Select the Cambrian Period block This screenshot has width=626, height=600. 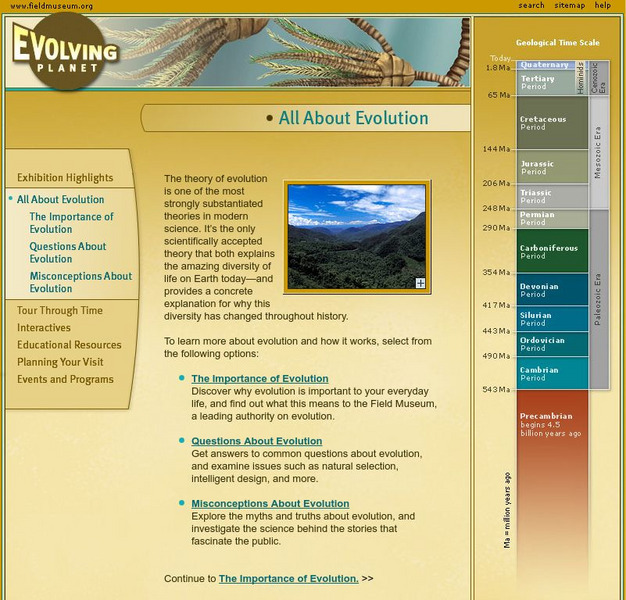pyautogui.click(x=553, y=373)
